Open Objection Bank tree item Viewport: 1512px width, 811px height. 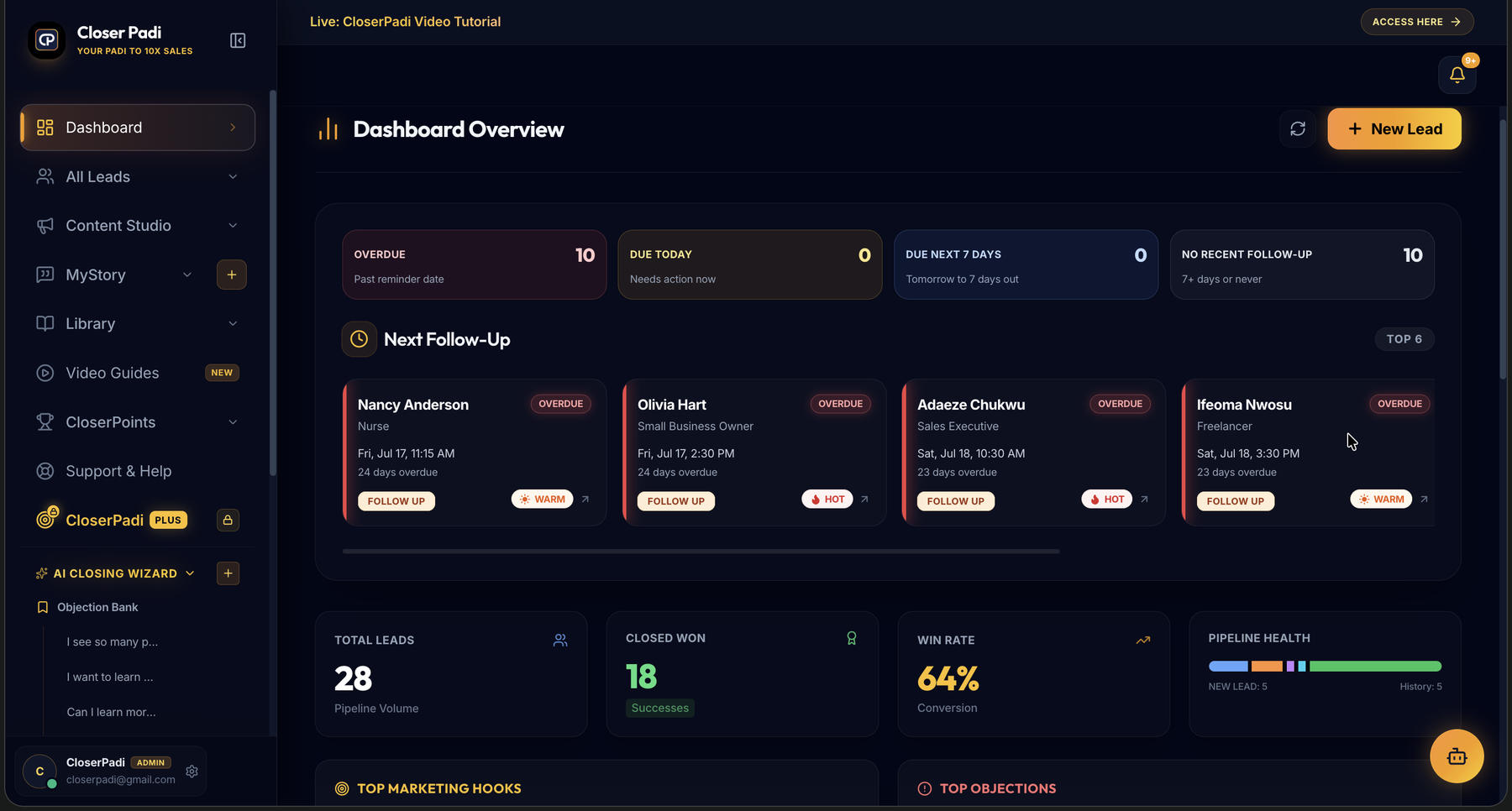tap(97, 607)
